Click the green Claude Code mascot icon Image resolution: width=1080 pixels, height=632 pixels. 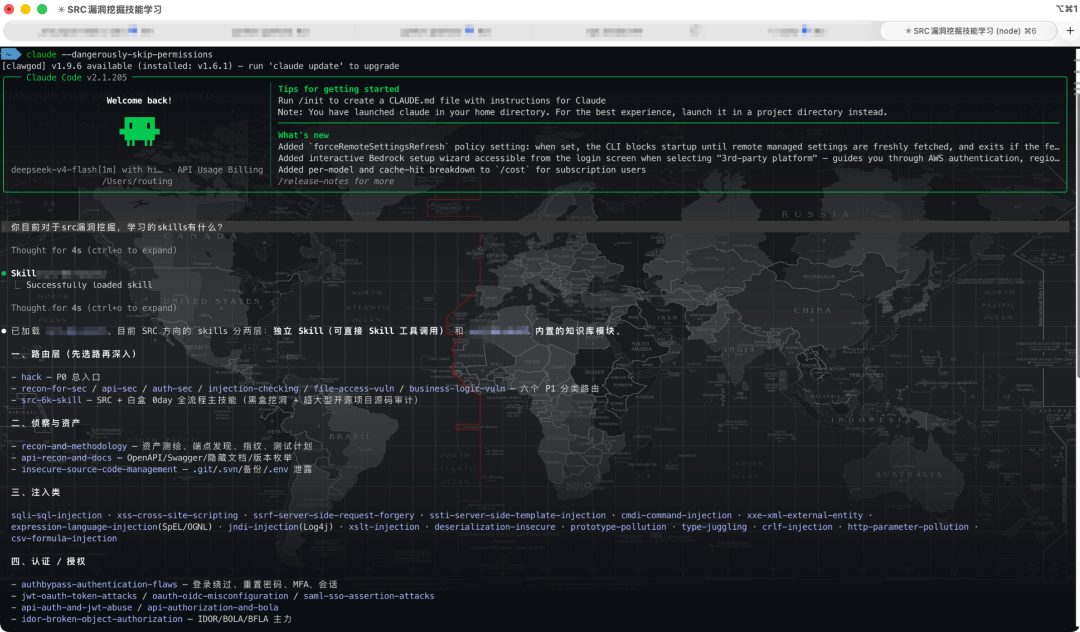(x=139, y=131)
